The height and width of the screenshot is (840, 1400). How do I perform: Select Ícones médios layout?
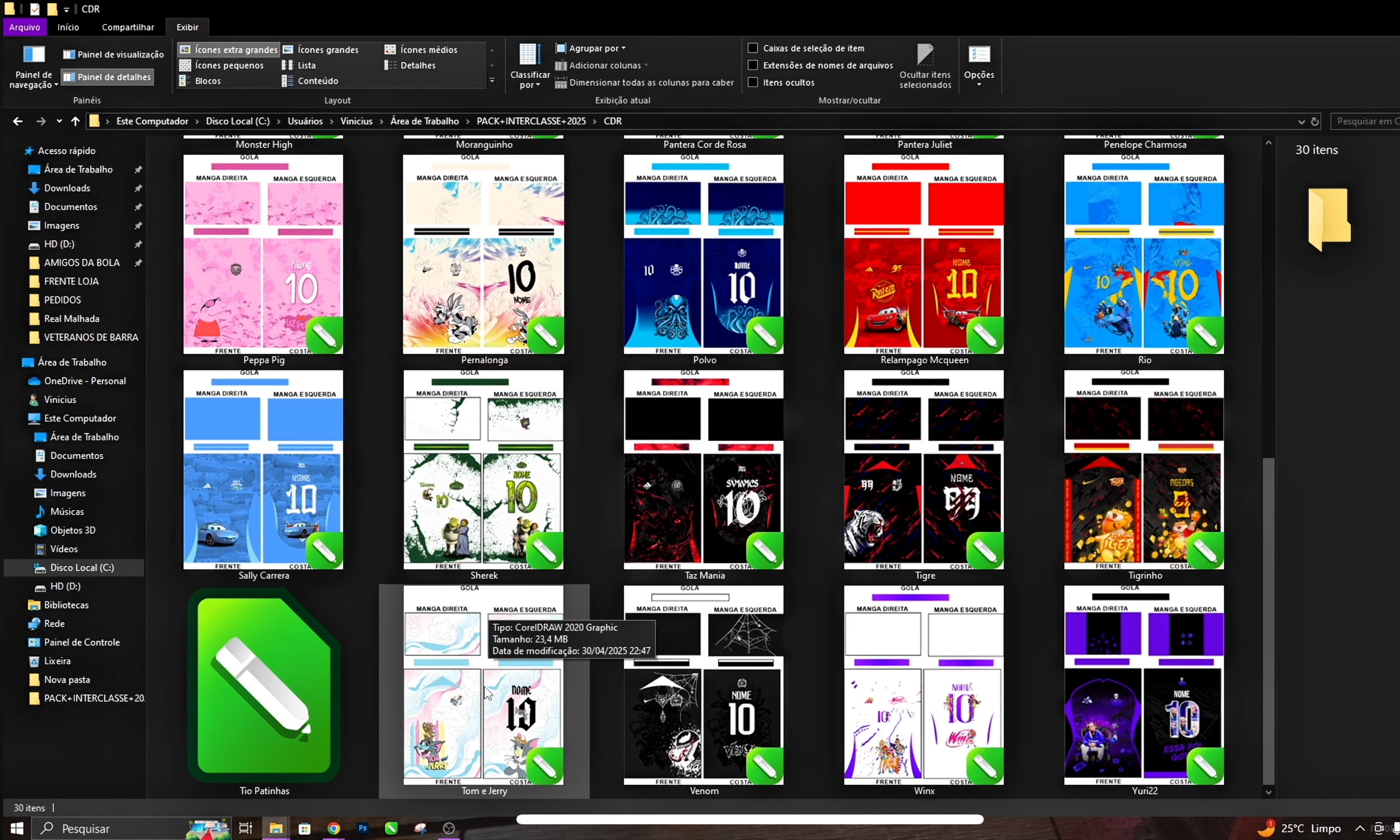pyautogui.click(x=421, y=50)
